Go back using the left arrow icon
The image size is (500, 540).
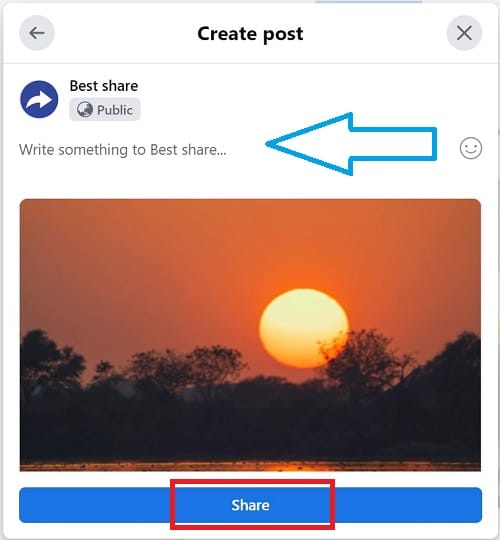[x=37, y=33]
